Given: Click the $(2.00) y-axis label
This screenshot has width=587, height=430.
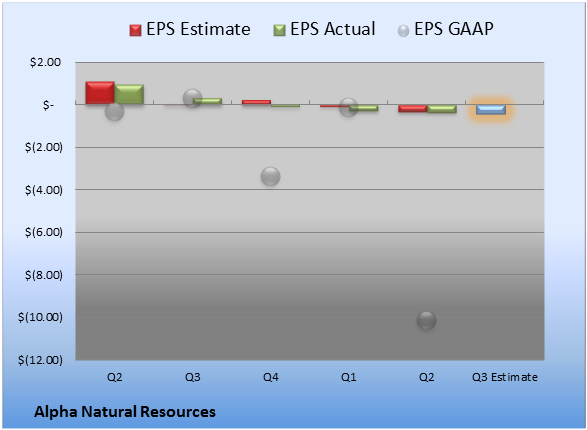Looking at the screenshot, I should 44,147.
